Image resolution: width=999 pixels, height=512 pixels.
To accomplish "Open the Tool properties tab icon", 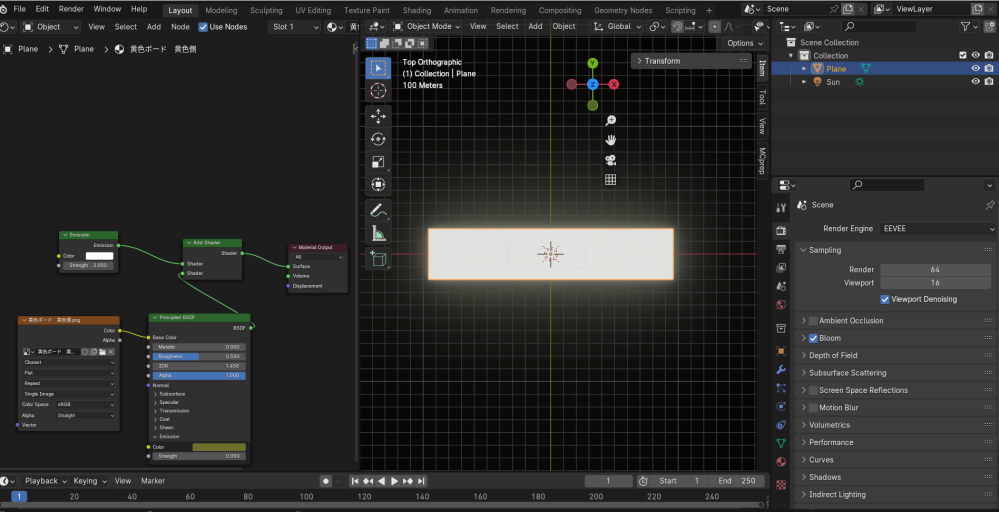I will (x=781, y=208).
